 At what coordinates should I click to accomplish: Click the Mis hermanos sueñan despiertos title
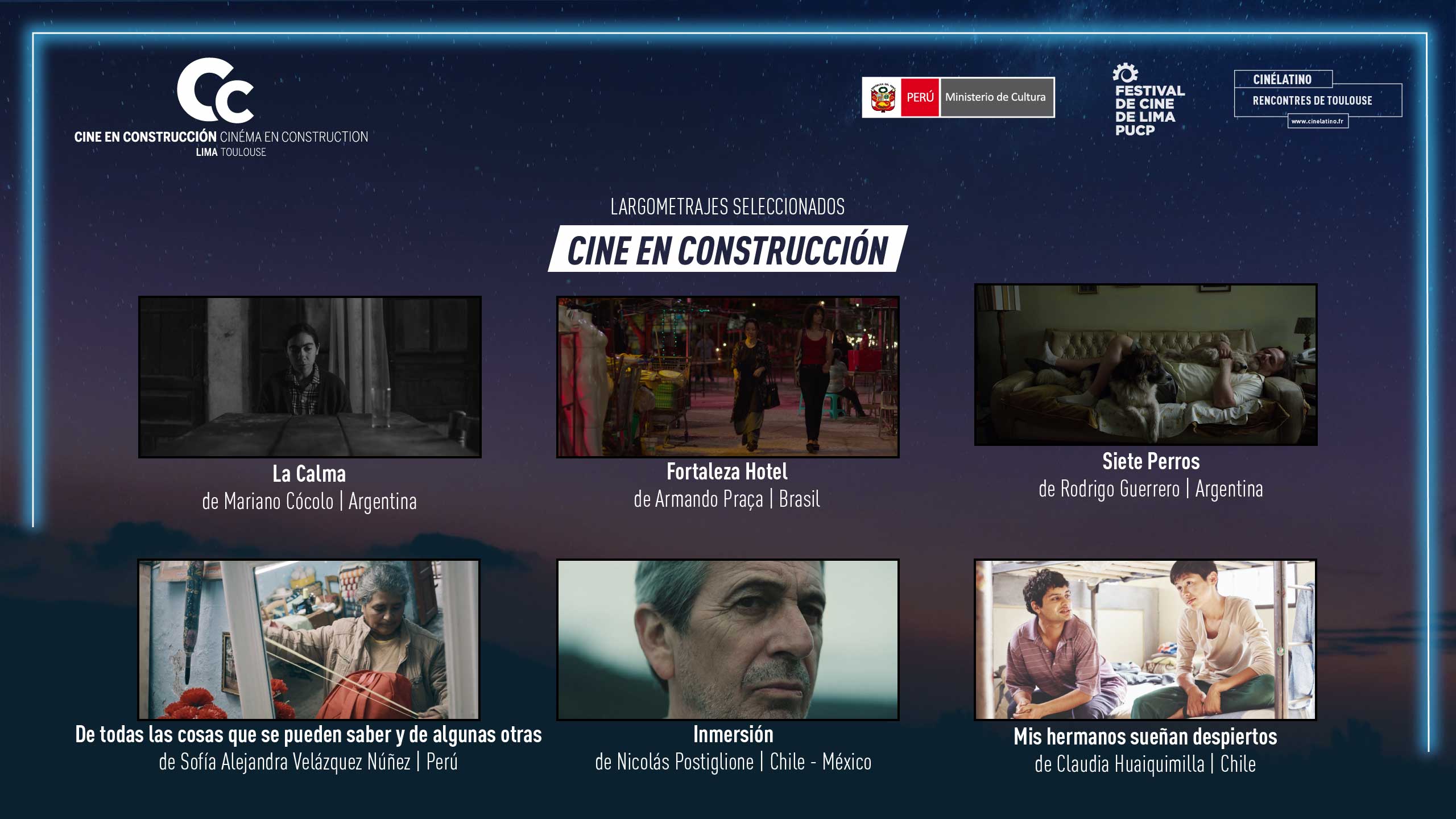pyautogui.click(x=1145, y=737)
